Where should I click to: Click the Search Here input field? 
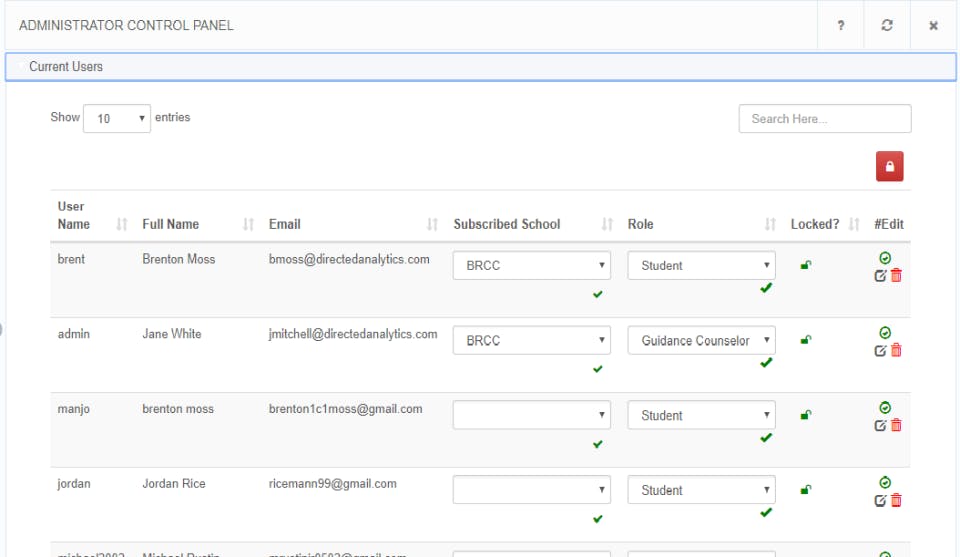(825, 119)
